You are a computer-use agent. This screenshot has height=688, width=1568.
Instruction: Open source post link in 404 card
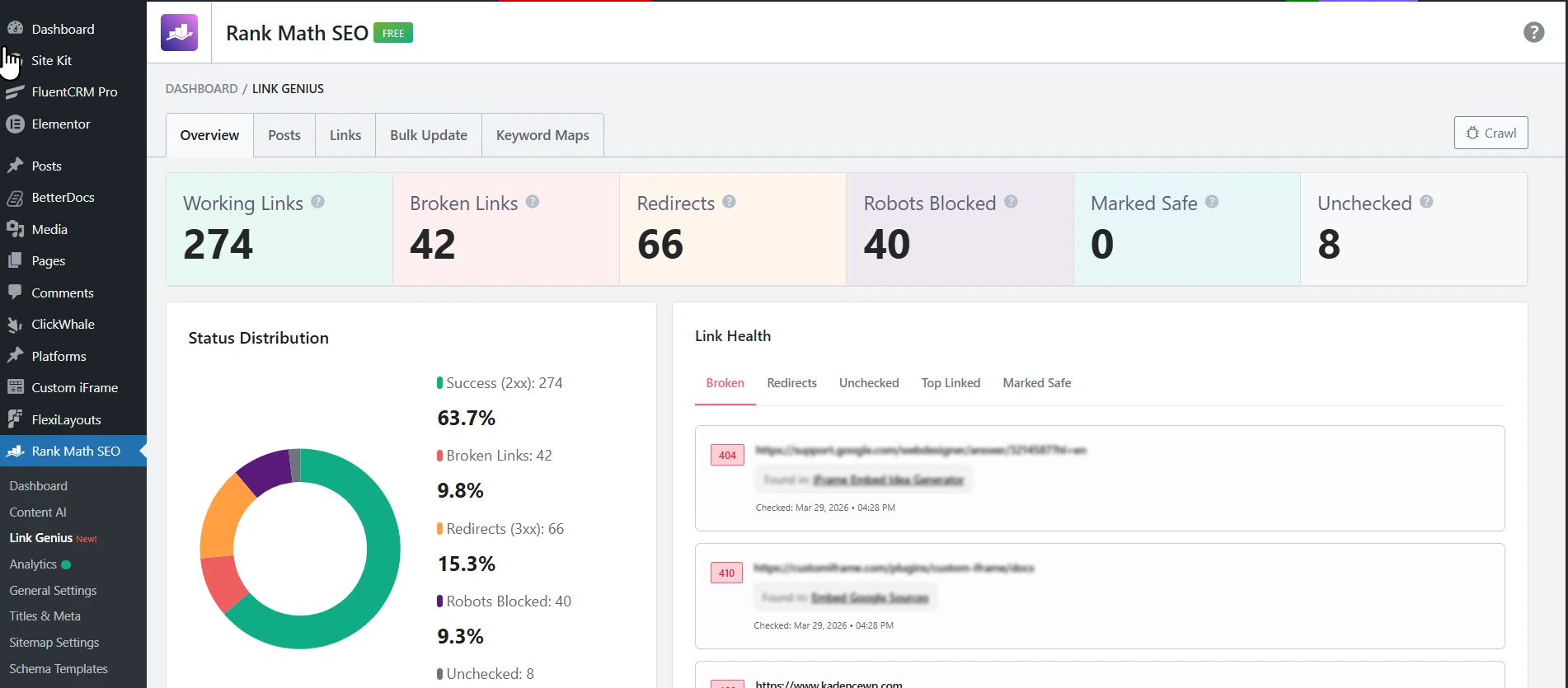pyautogui.click(x=888, y=480)
